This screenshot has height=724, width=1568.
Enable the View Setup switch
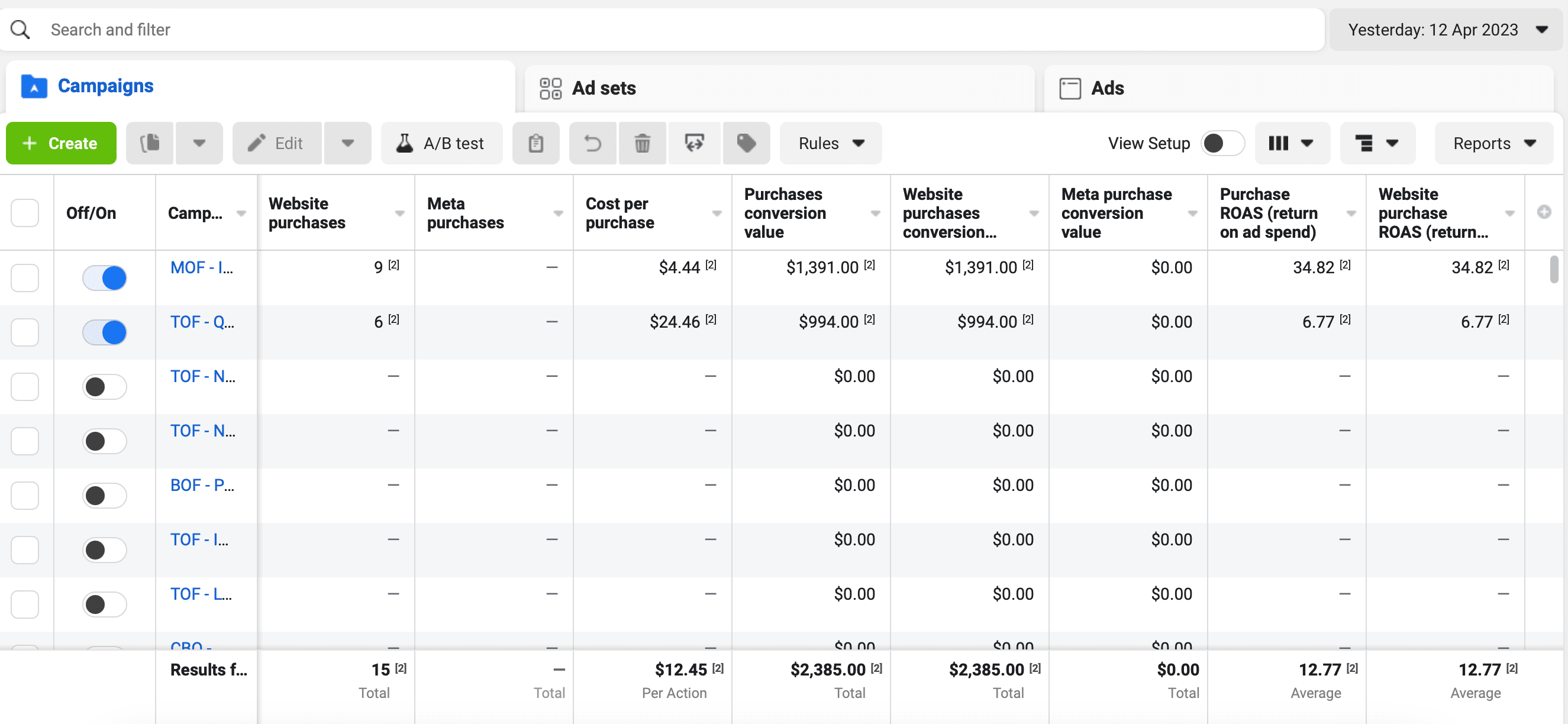click(1222, 144)
